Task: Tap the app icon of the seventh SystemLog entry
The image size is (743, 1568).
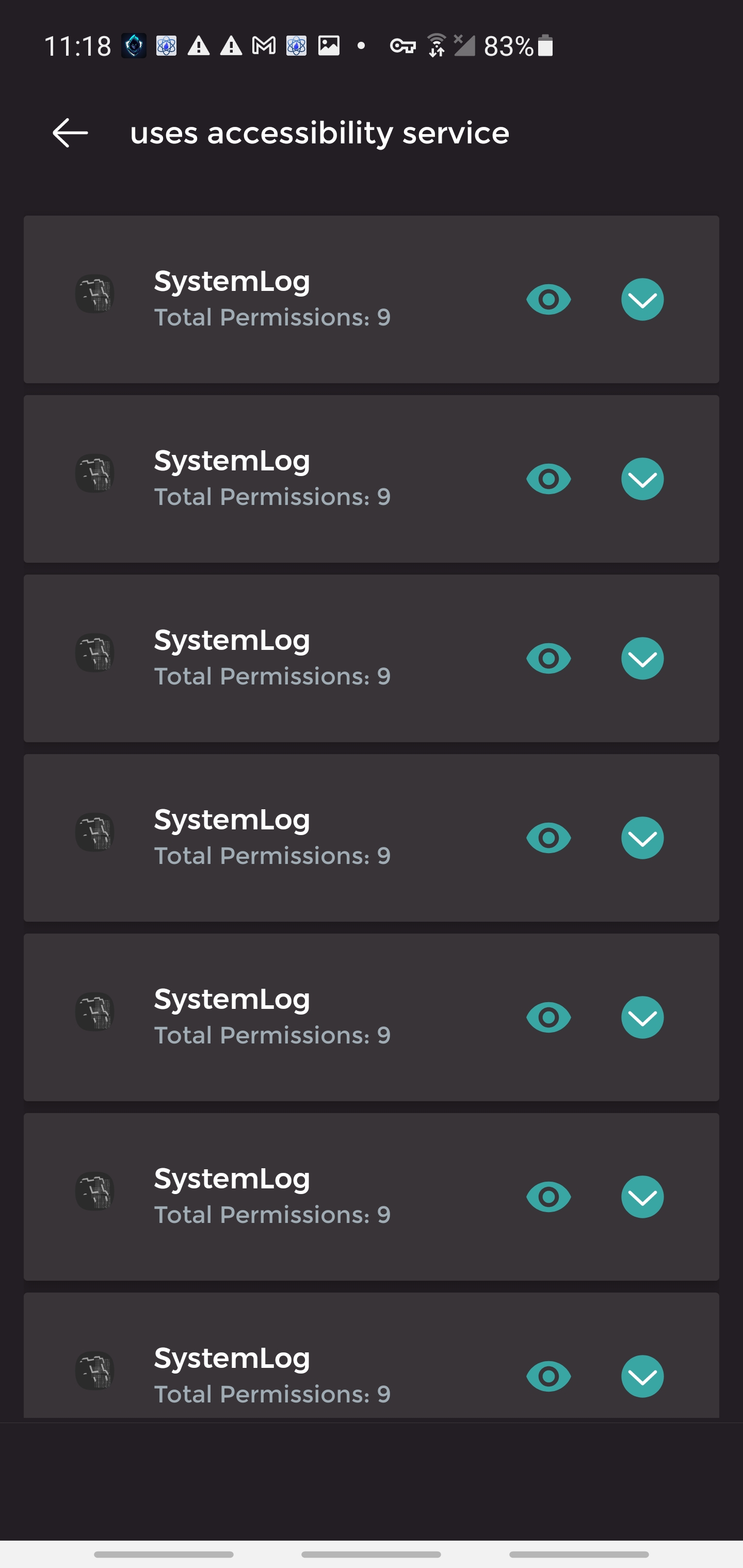Action: [95, 1371]
